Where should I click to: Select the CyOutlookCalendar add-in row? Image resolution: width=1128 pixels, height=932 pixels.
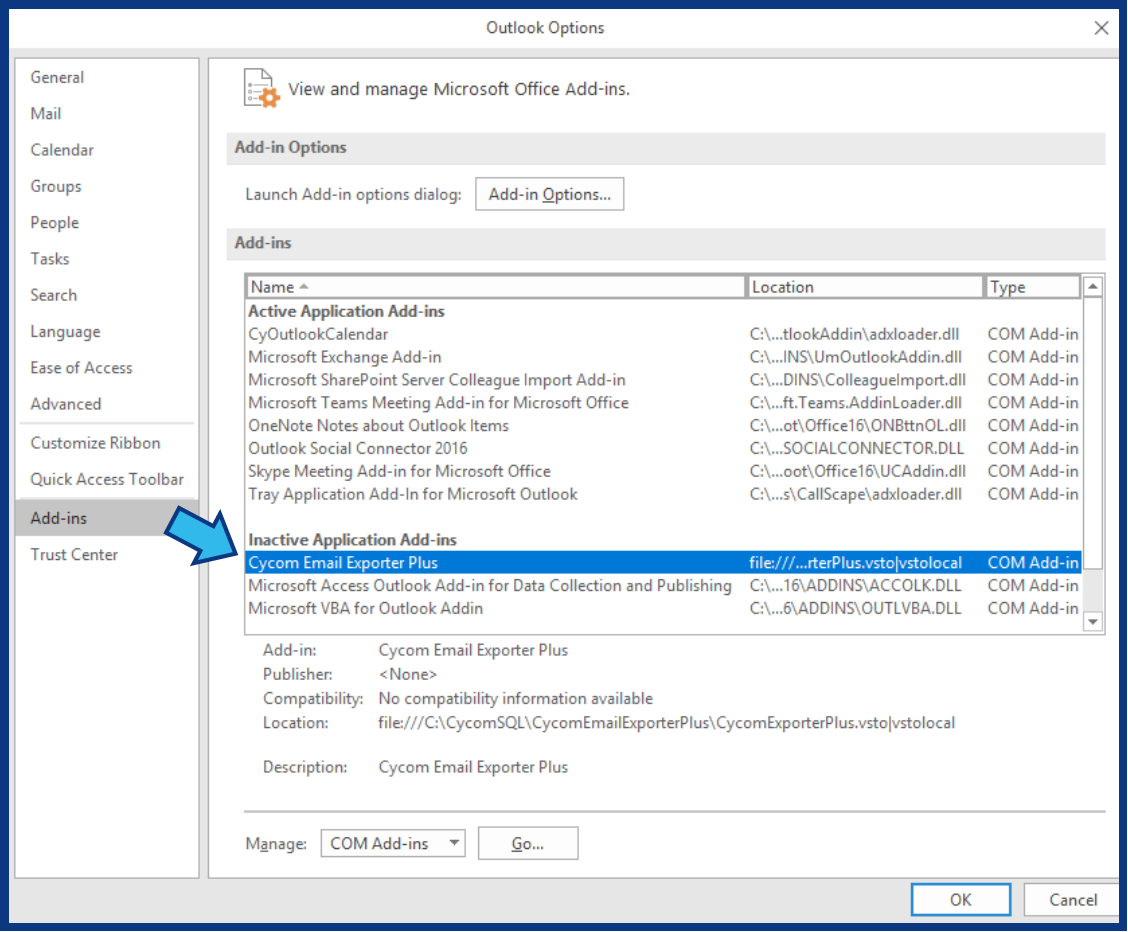click(663, 334)
